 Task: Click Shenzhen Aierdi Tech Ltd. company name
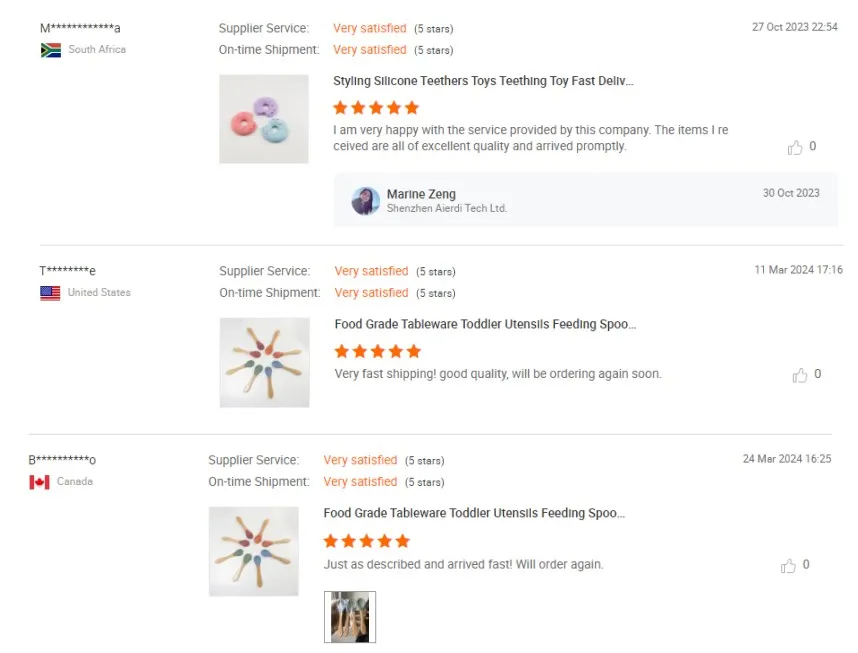click(x=447, y=208)
